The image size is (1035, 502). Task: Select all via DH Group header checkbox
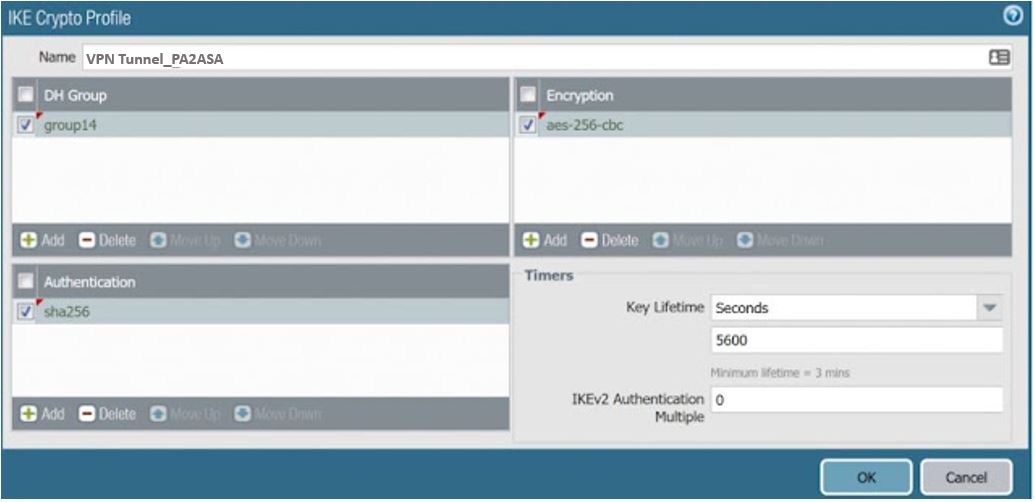(x=26, y=95)
